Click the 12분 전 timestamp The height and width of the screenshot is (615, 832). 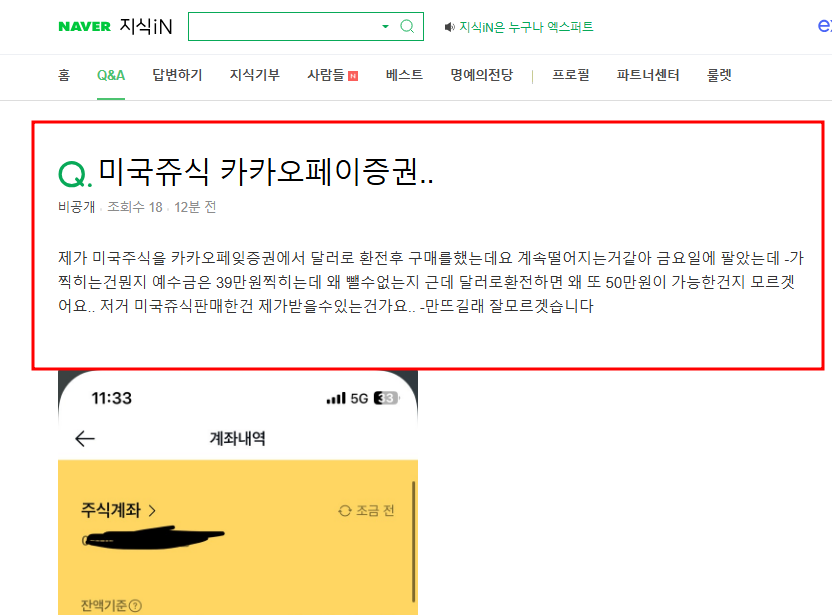(x=195, y=207)
